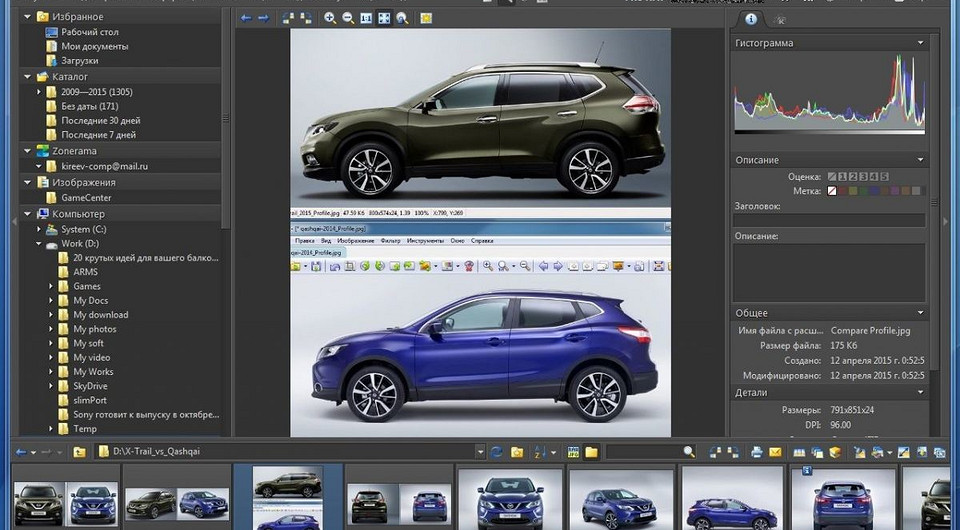Toggle the folder display icon
960x530 pixels.
591,452
